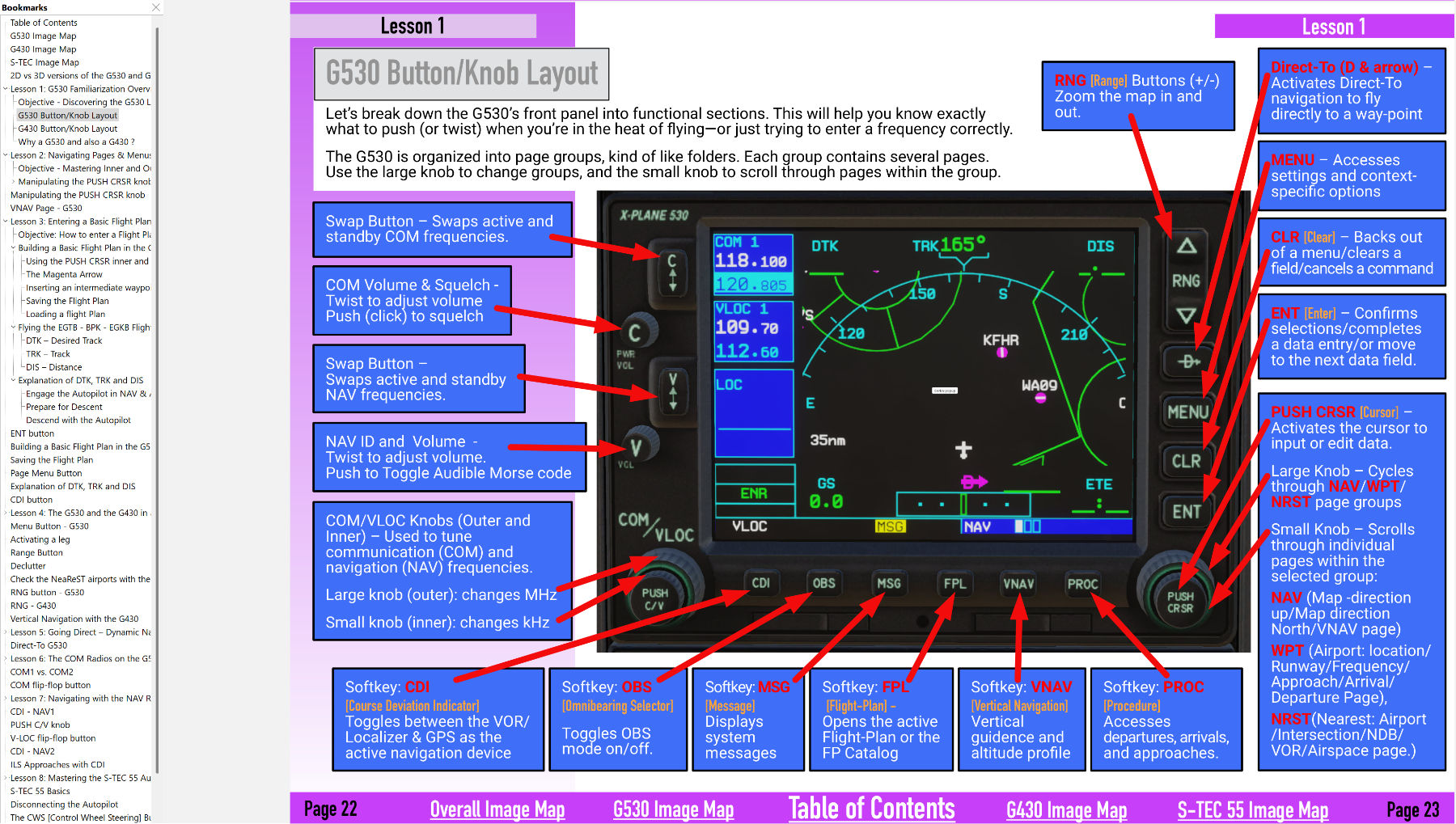
Task: Click the CDI softkey on the G530
Action: click(x=760, y=583)
